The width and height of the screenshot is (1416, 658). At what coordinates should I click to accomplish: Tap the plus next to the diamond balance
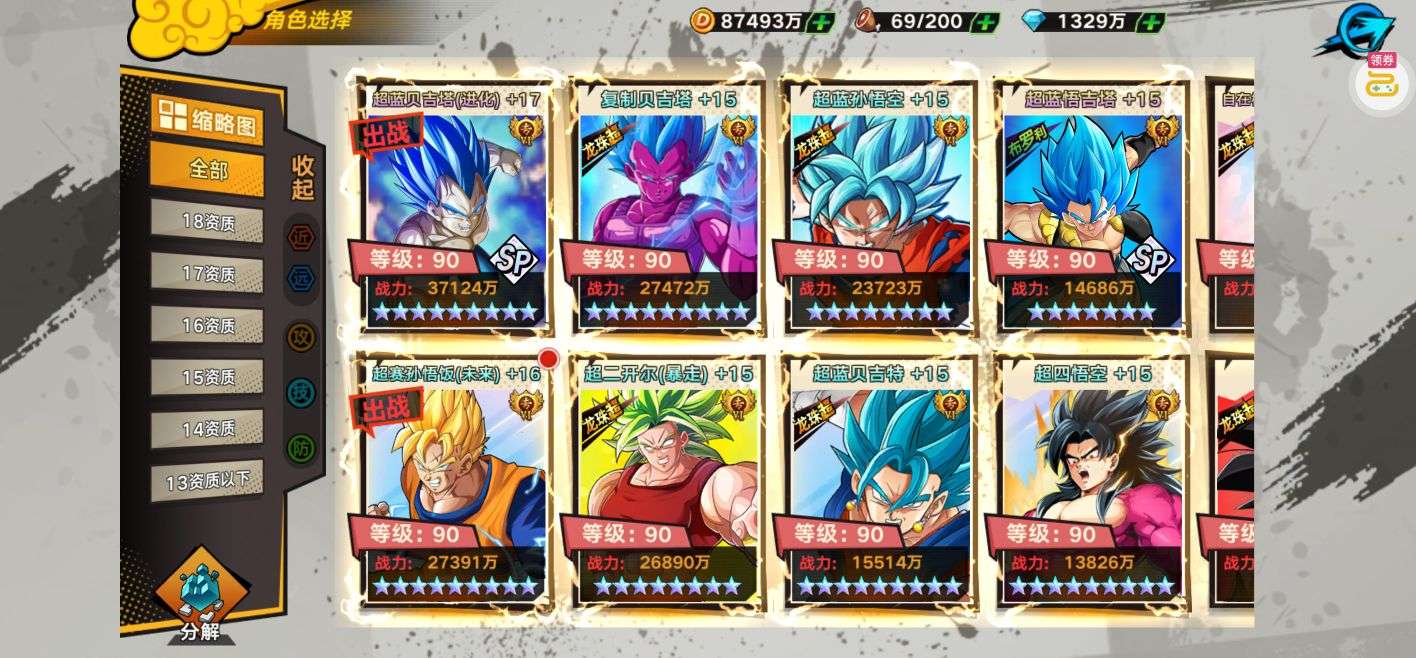coord(1152,21)
